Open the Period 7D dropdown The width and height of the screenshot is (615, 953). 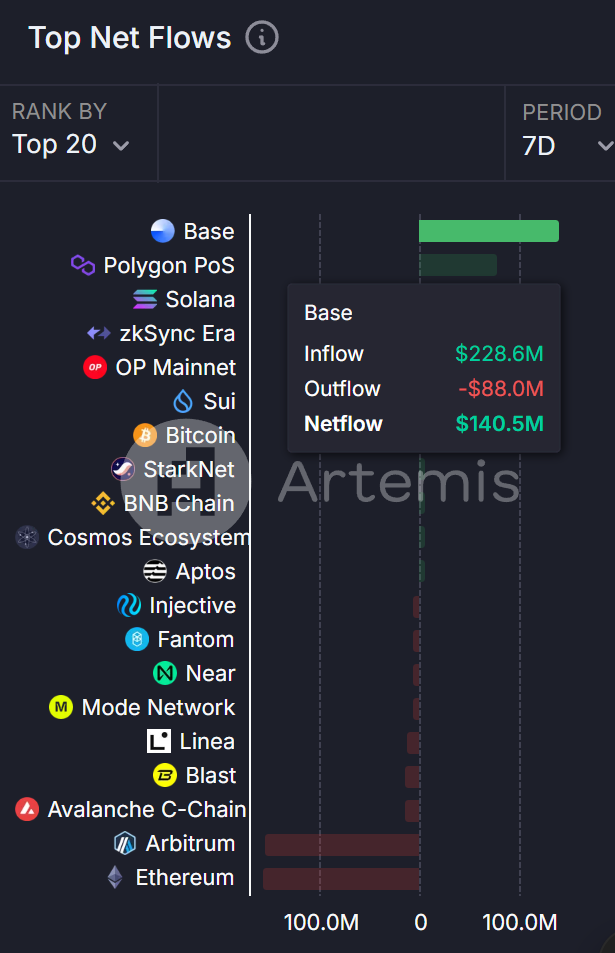pos(565,146)
